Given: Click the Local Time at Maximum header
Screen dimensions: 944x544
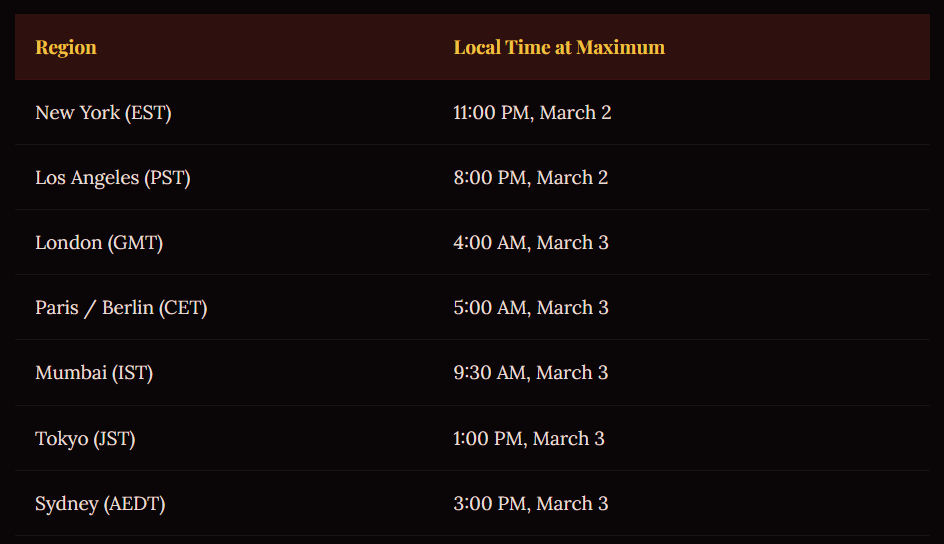Looking at the screenshot, I should tap(559, 47).
